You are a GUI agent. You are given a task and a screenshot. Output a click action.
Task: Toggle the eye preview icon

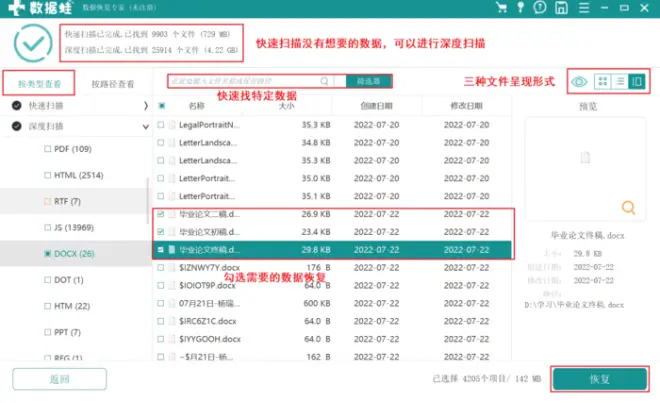(x=579, y=81)
